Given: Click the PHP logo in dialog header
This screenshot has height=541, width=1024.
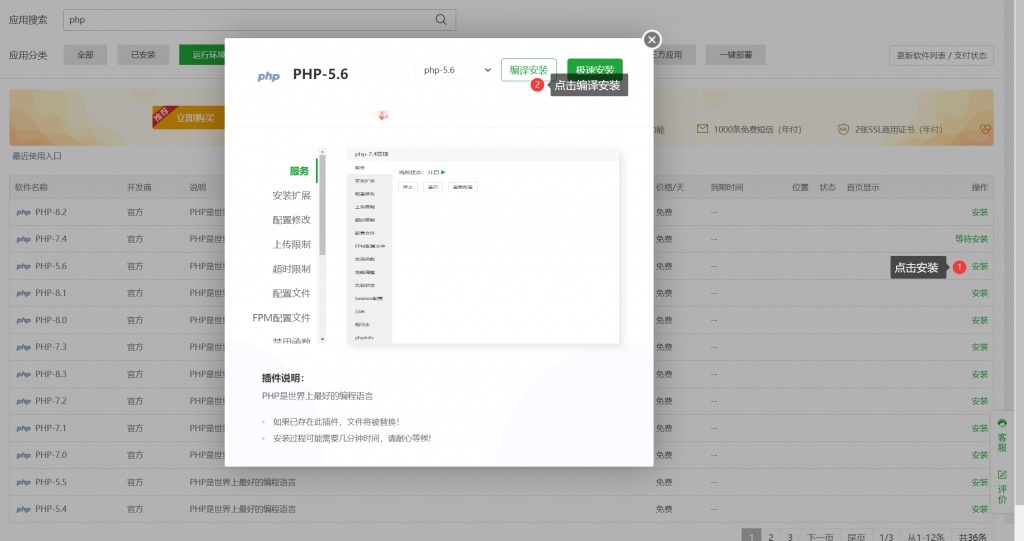Looking at the screenshot, I should point(268,75).
